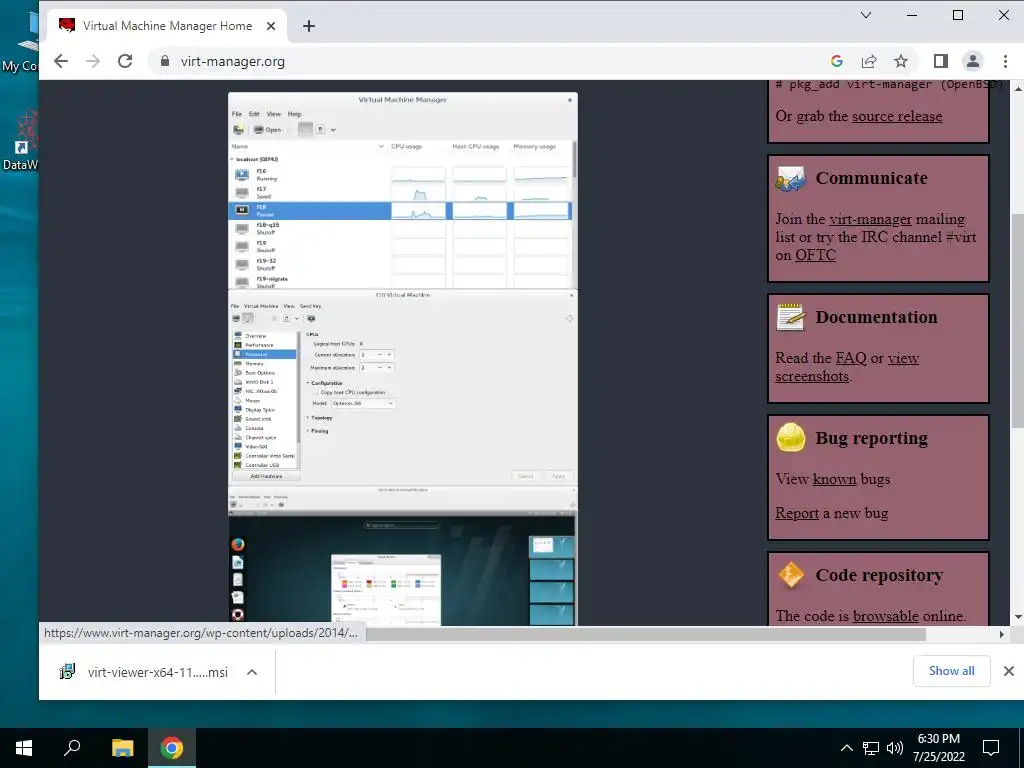The height and width of the screenshot is (768, 1024).
Task: Click the Documentation notepad icon
Action: 790,317
